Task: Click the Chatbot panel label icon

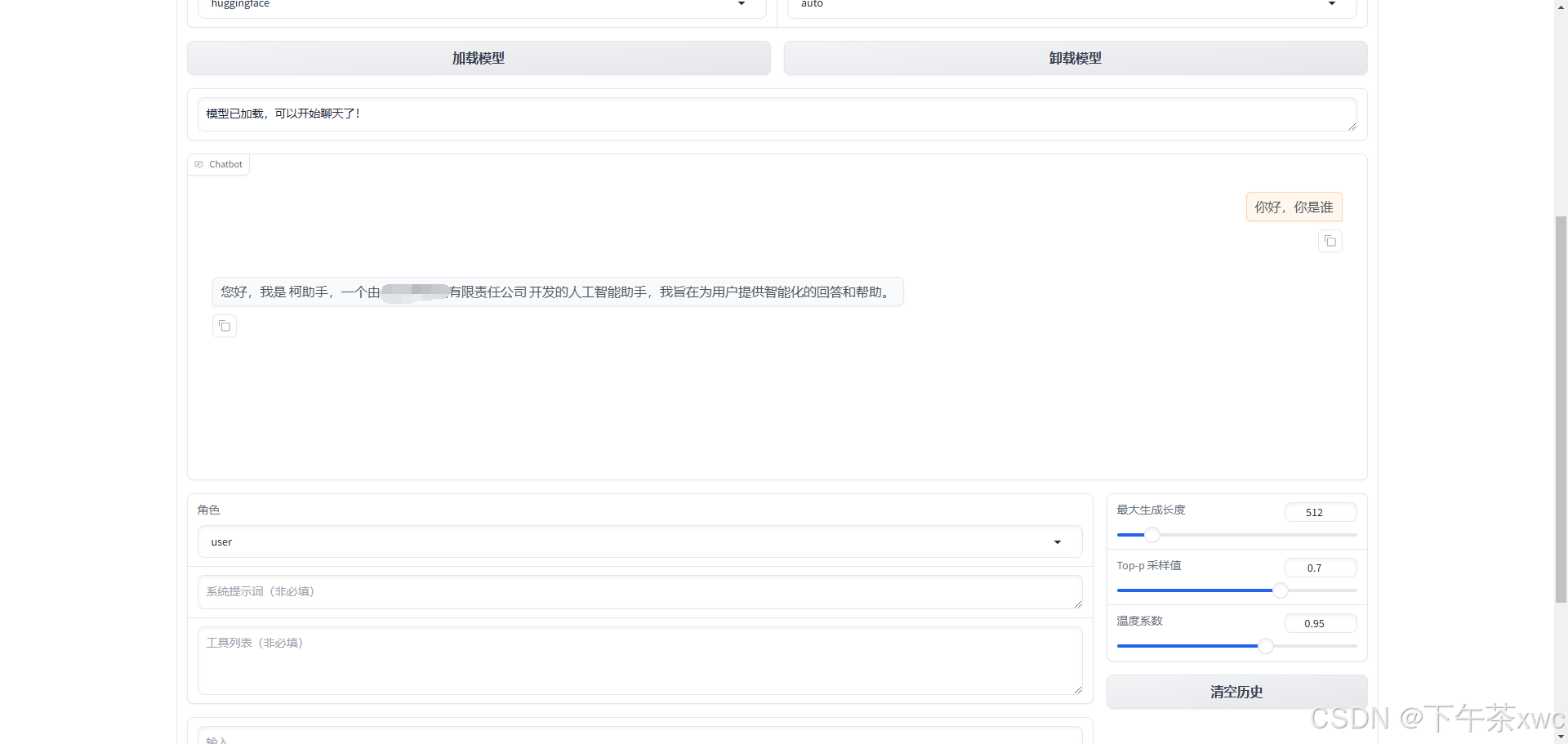Action: (x=198, y=163)
